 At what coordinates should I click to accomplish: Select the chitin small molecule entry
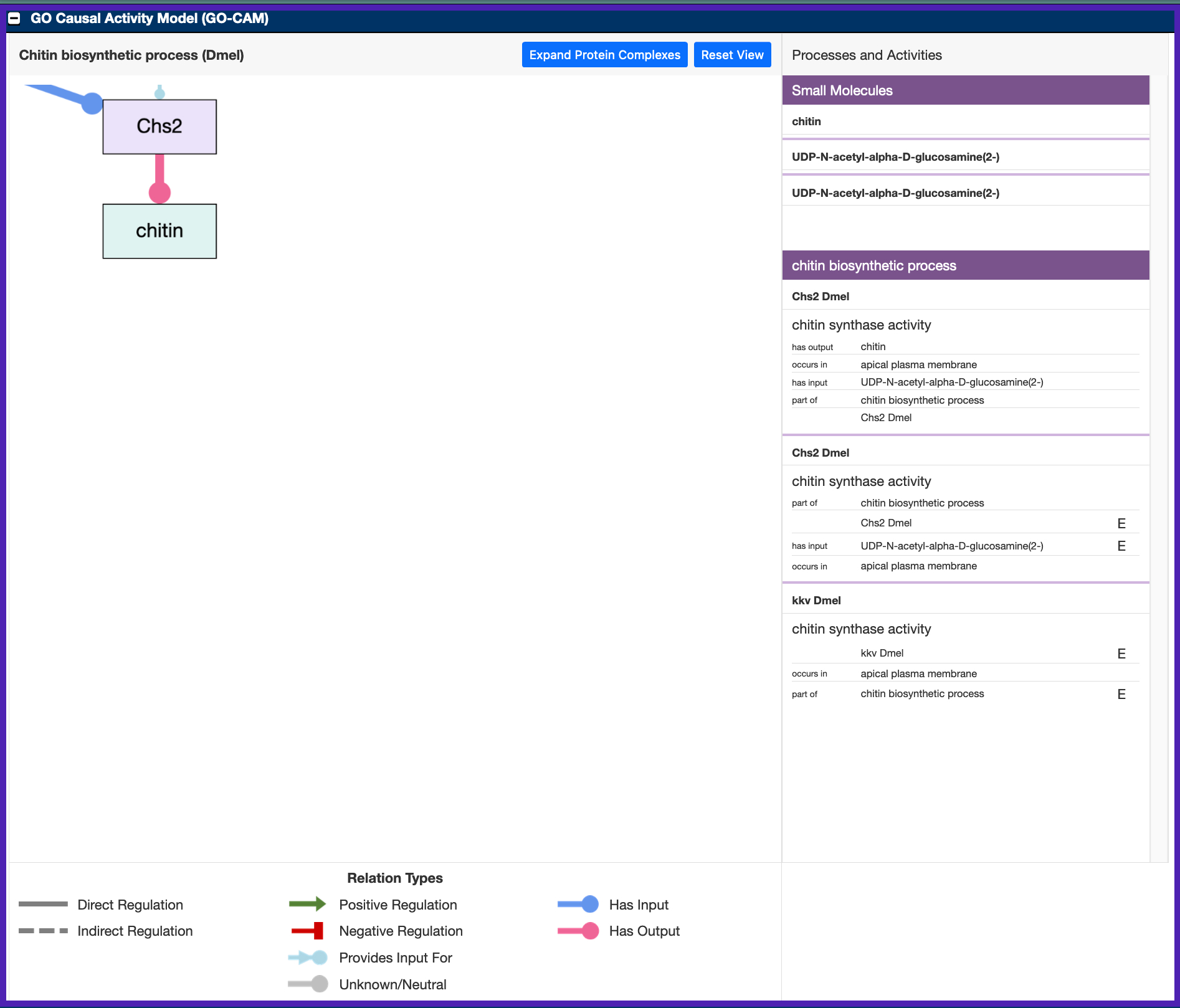[806, 121]
